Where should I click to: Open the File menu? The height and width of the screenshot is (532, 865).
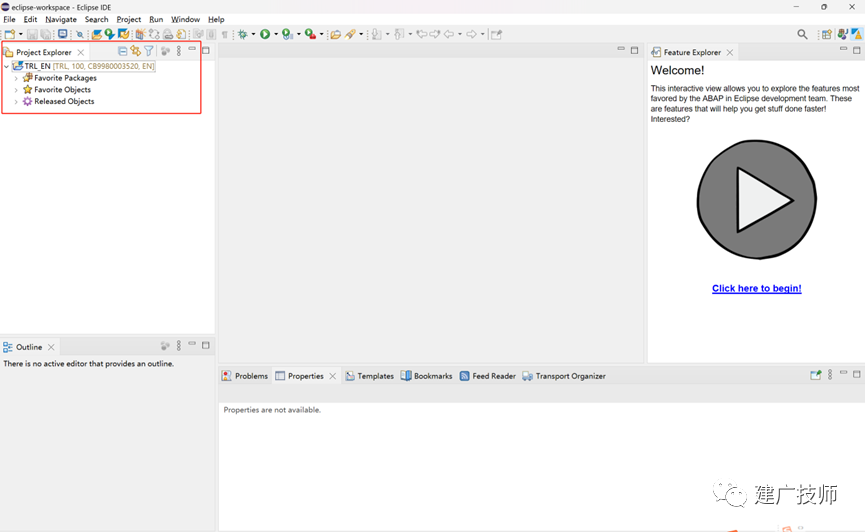(9, 19)
